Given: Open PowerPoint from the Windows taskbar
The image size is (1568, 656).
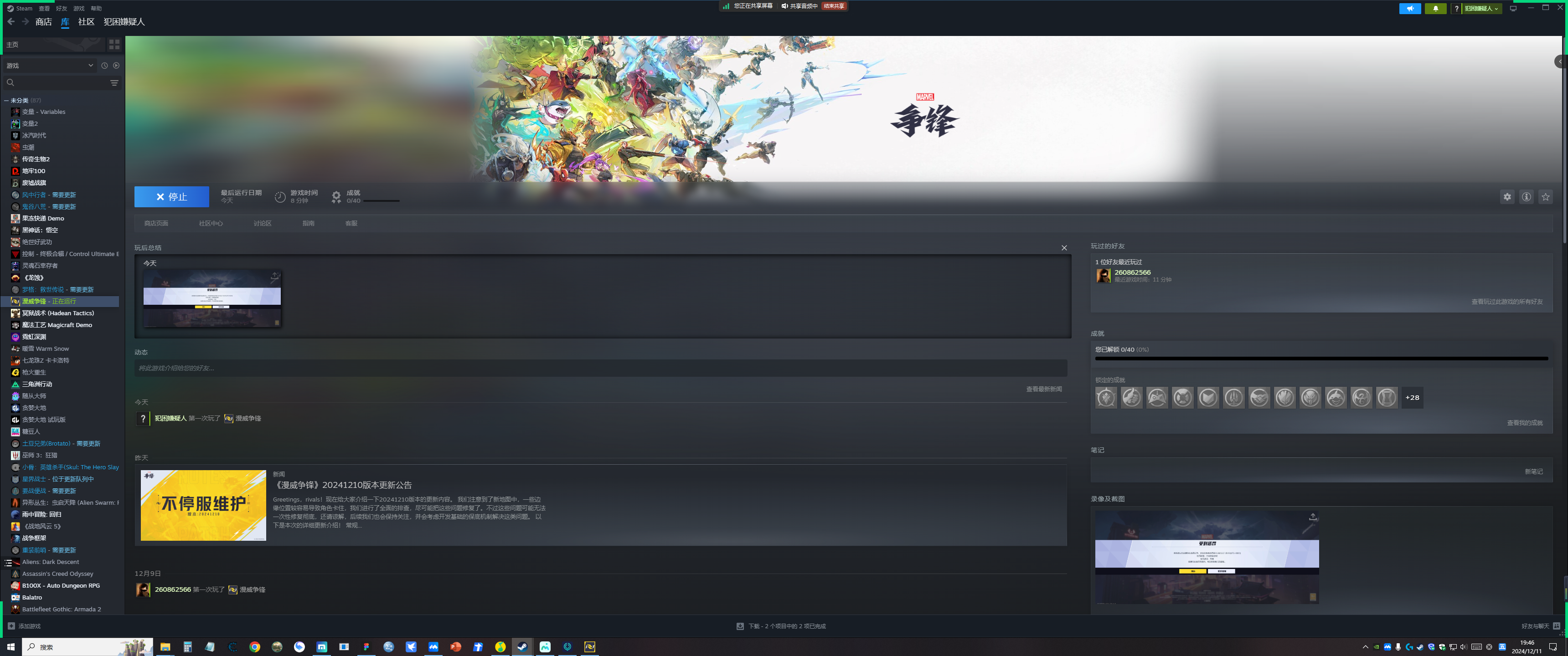Looking at the screenshot, I should click(455, 646).
